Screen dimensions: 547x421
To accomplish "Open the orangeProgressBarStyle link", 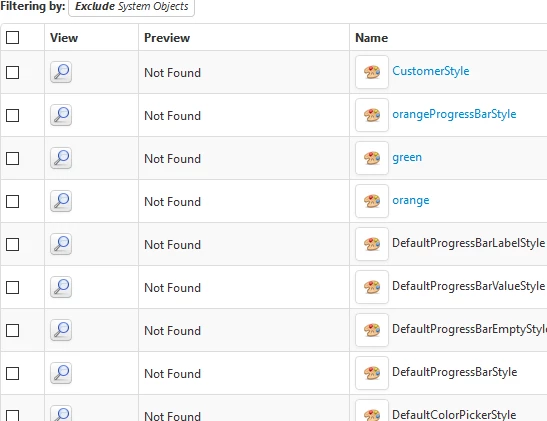I will pyautogui.click(x=454, y=114).
